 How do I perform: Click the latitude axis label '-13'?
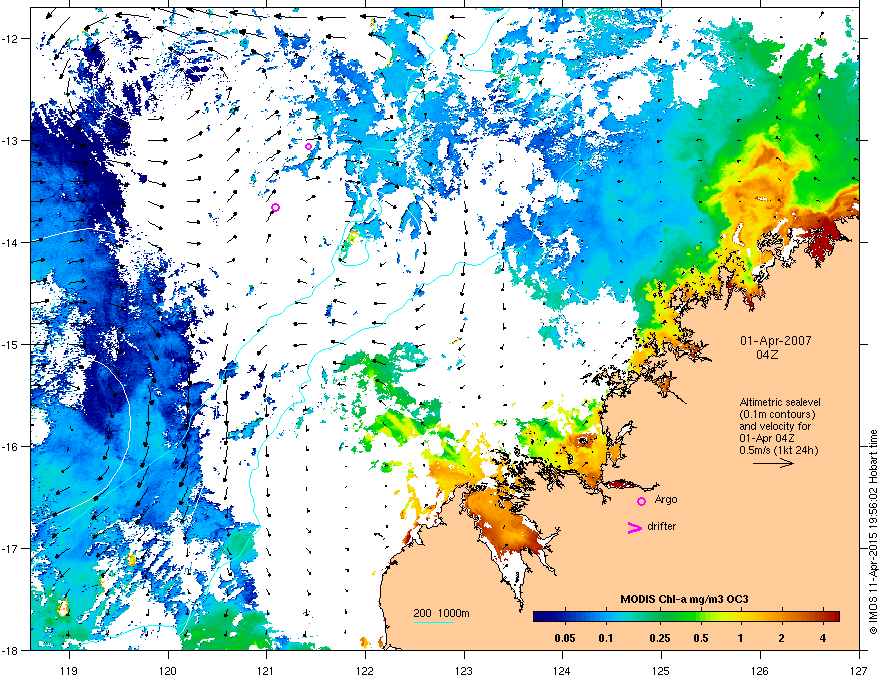tap(11, 140)
